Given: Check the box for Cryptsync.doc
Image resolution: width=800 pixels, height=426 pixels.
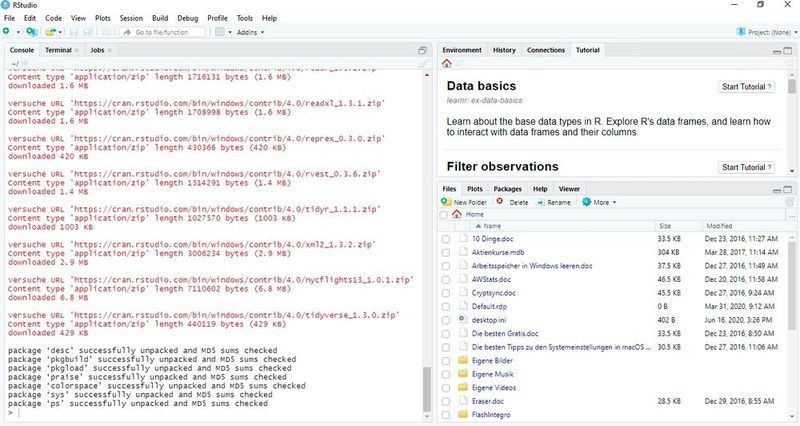Looking at the screenshot, I should coord(446,293).
